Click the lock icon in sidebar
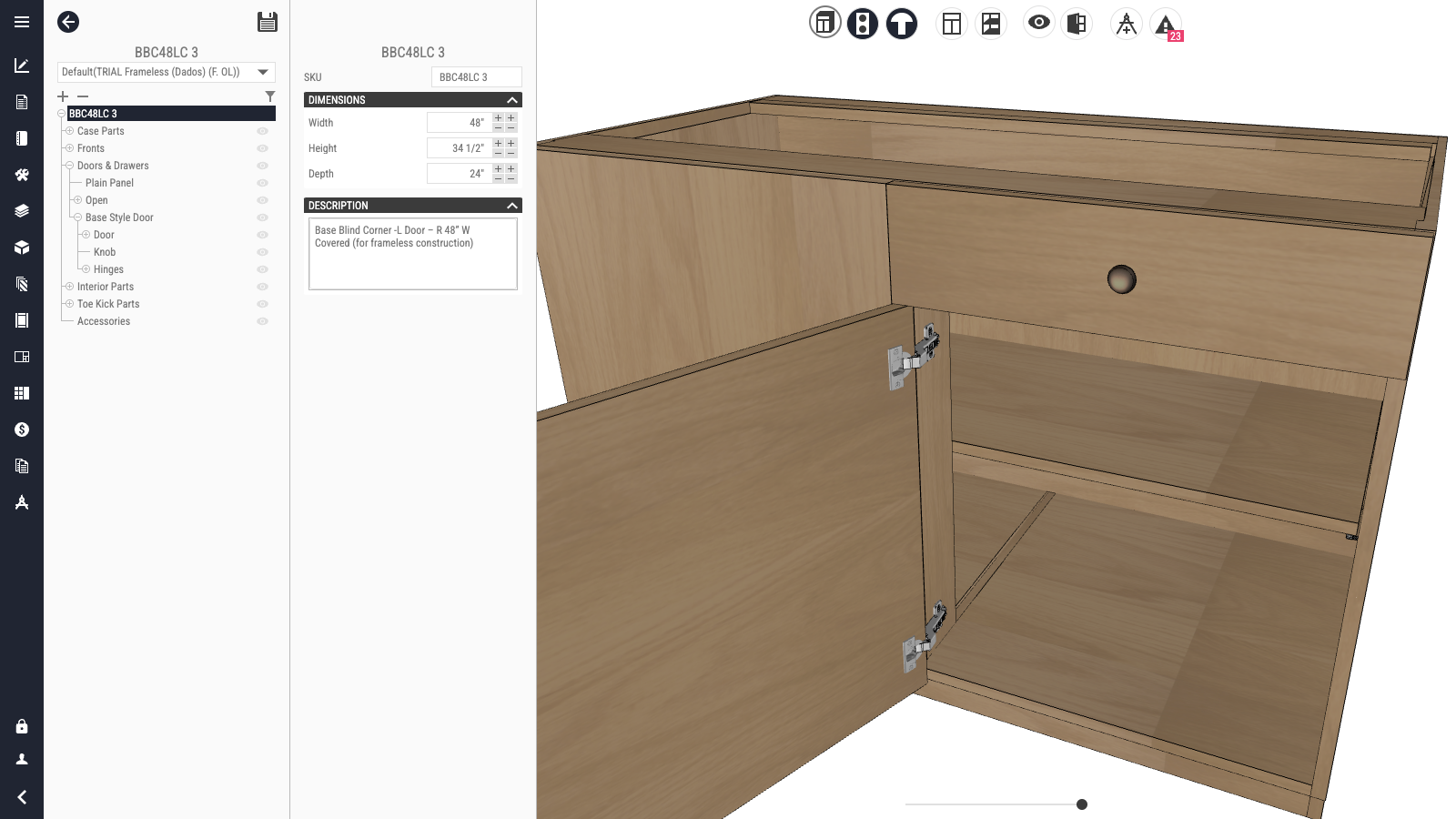Viewport: 1456px width, 819px height. tap(22, 726)
